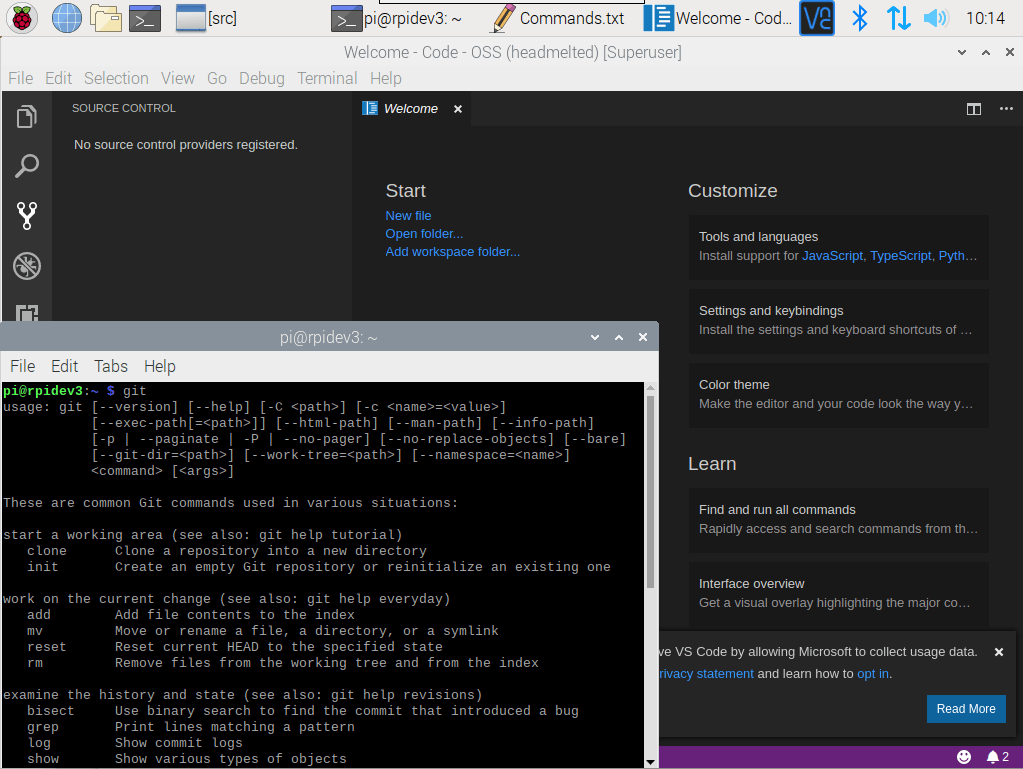Open the Debug view in activity bar

click(x=27, y=265)
